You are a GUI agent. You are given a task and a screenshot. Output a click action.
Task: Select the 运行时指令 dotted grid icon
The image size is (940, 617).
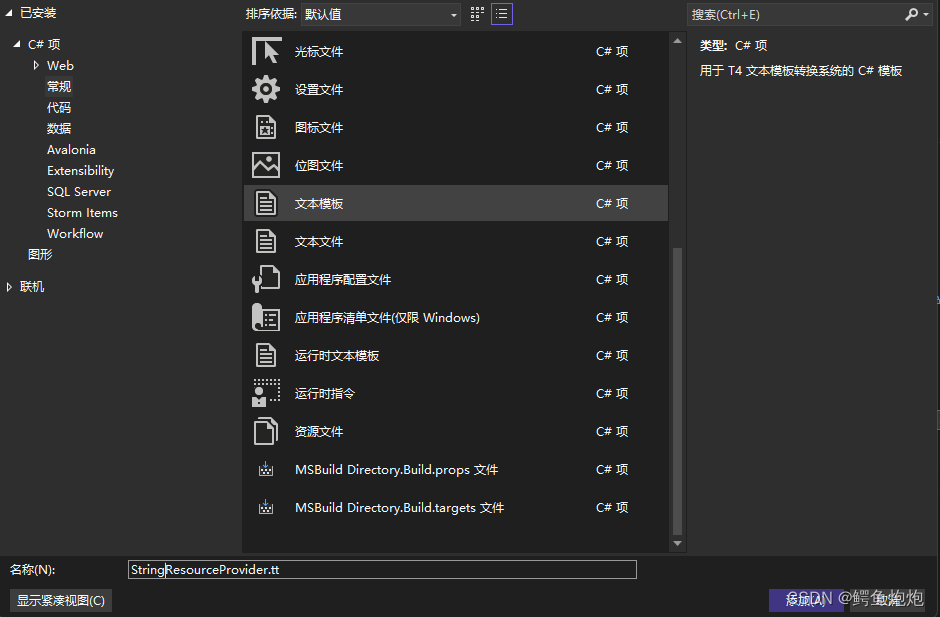click(x=265, y=392)
